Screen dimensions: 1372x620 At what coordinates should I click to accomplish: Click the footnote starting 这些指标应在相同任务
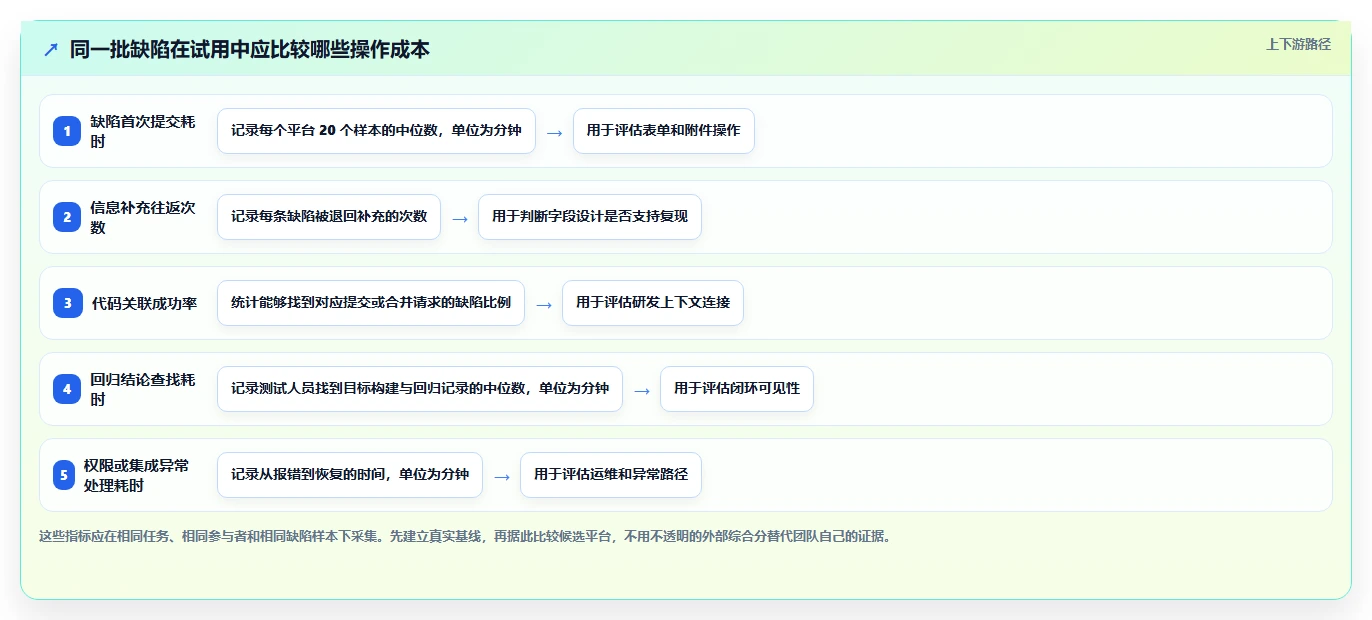pyautogui.click(x=465, y=536)
